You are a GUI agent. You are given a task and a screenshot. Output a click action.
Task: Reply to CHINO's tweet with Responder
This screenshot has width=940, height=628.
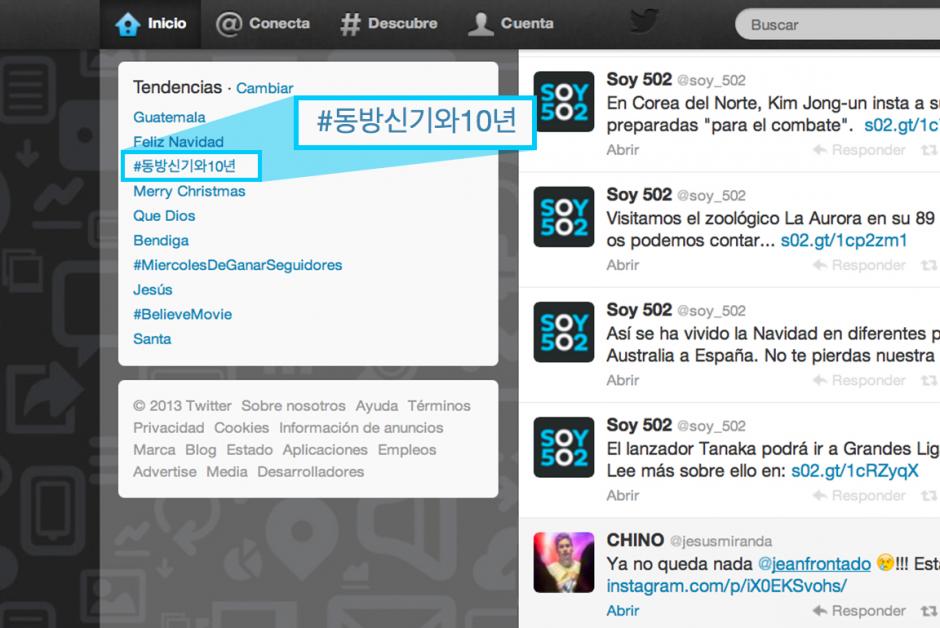tap(859, 610)
